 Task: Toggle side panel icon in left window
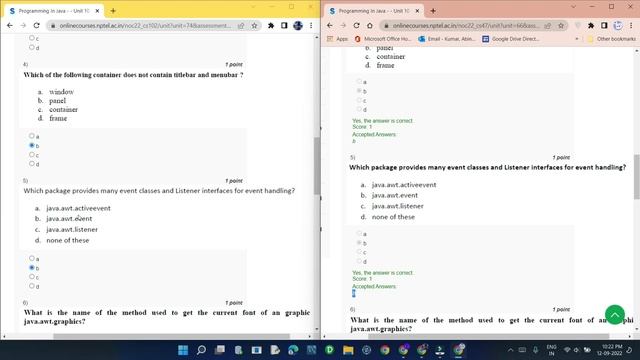click(x=284, y=25)
